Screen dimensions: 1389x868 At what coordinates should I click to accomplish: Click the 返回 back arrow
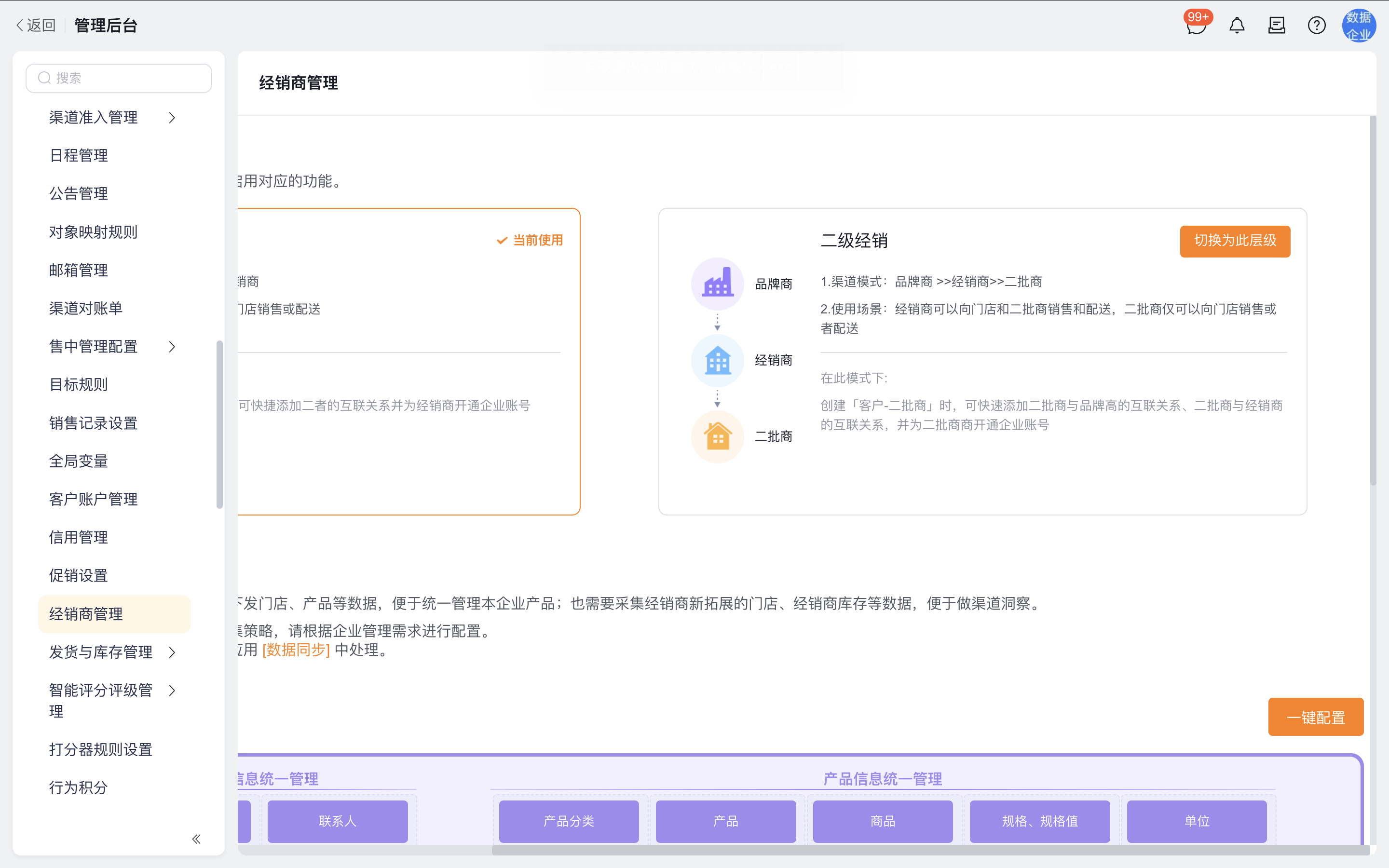point(36,25)
